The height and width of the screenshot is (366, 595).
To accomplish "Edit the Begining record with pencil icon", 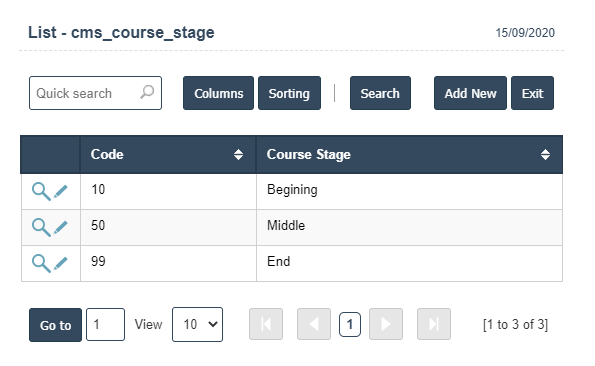I will [x=60, y=191].
